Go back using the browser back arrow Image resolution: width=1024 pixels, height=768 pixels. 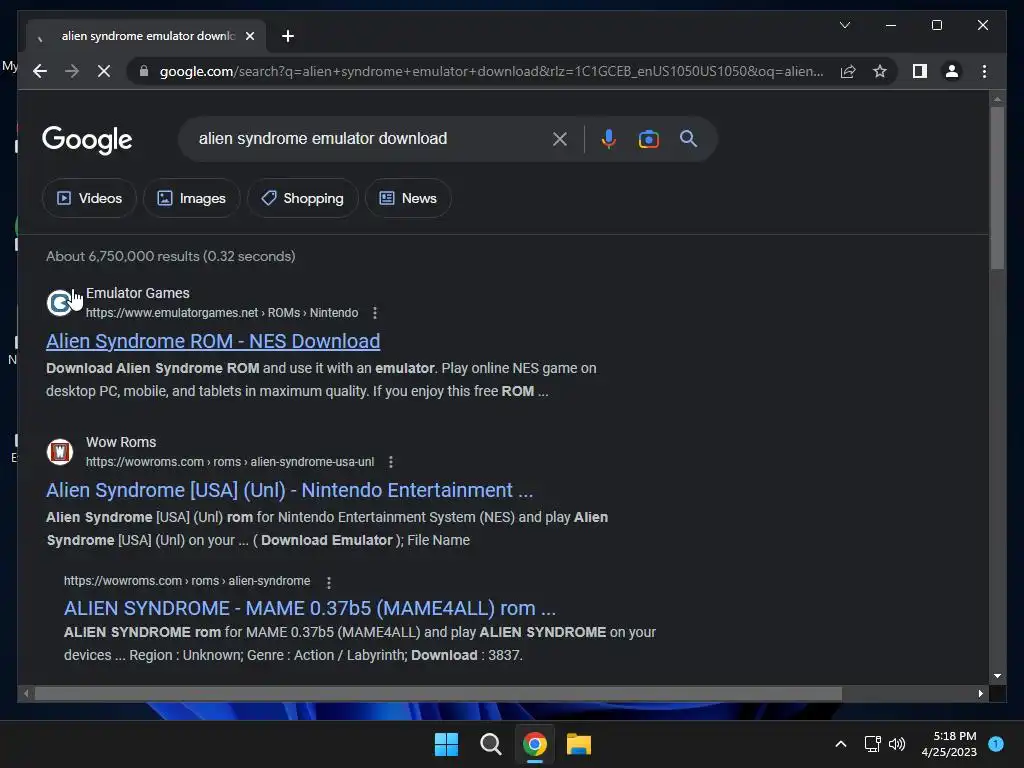click(40, 71)
